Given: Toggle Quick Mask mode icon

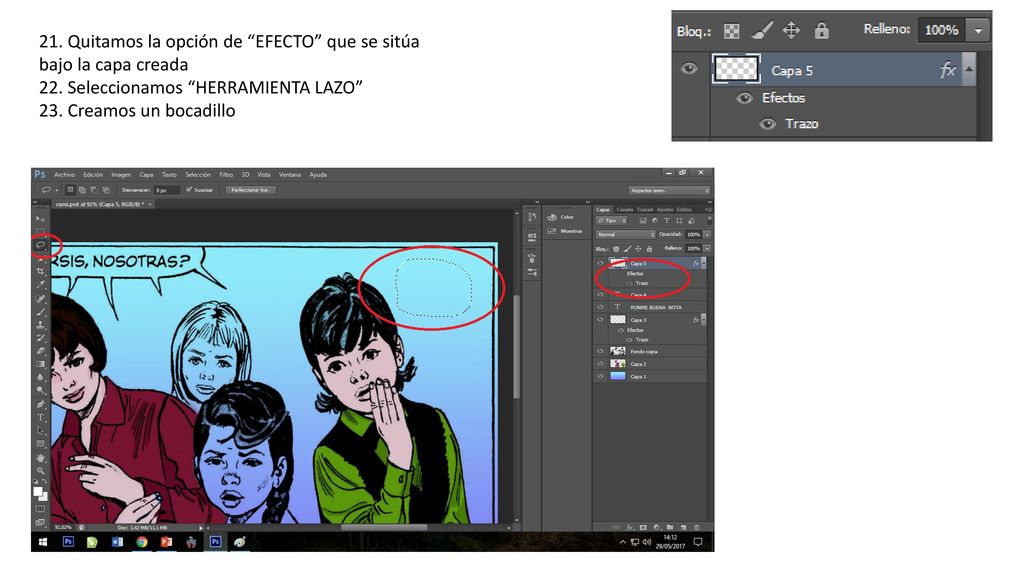Looking at the screenshot, I should (40, 509).
